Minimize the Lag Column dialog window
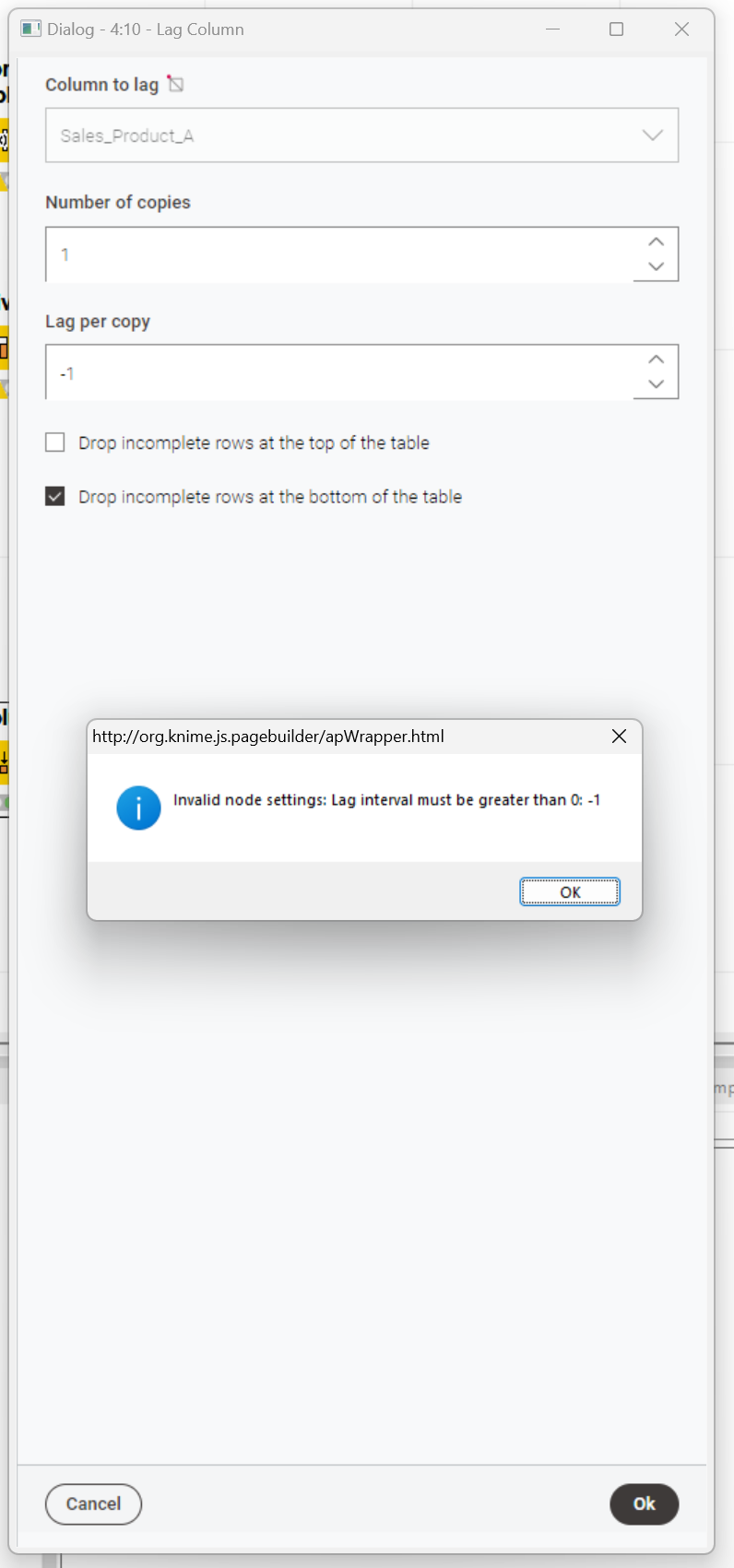Viewport: 734px width, 1568px height. click(x=552, y=29)
